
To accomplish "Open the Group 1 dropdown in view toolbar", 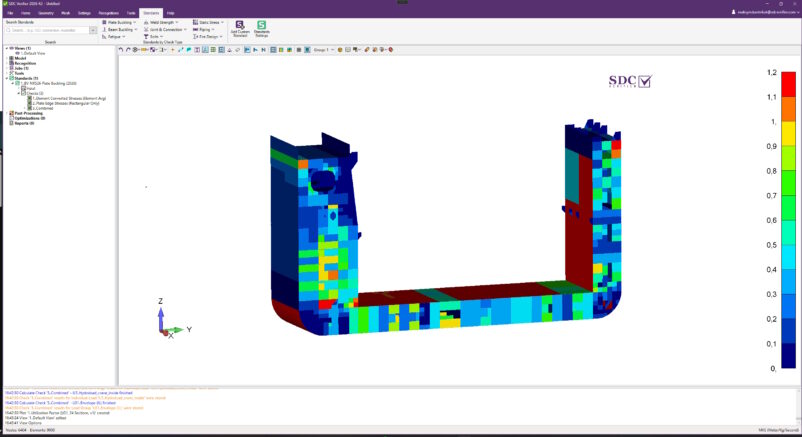I will [324, 50].
